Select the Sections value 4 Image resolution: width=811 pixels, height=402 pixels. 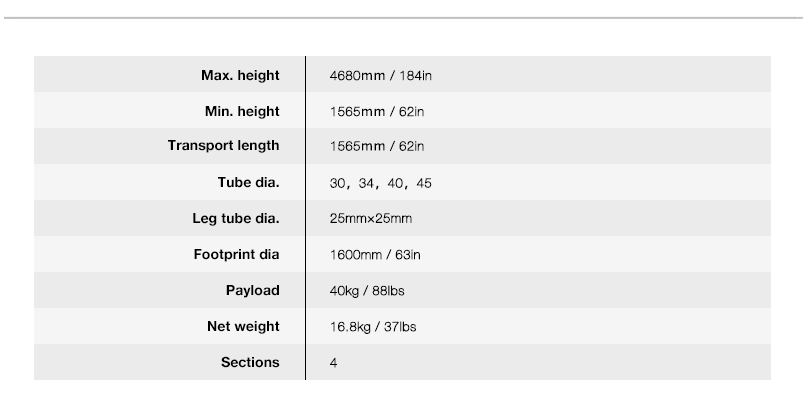click(334, 363)
